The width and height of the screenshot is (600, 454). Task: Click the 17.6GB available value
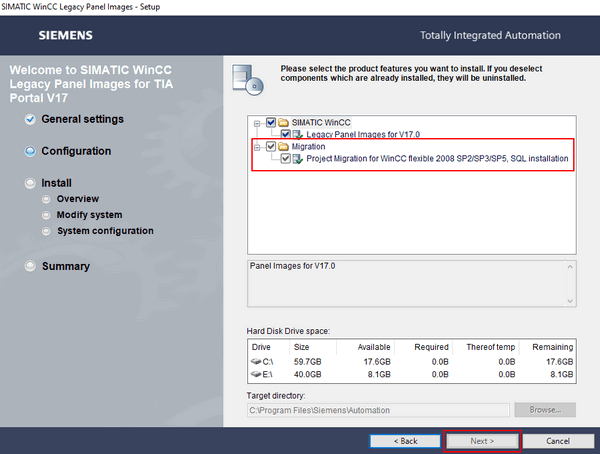click(377, 361)
